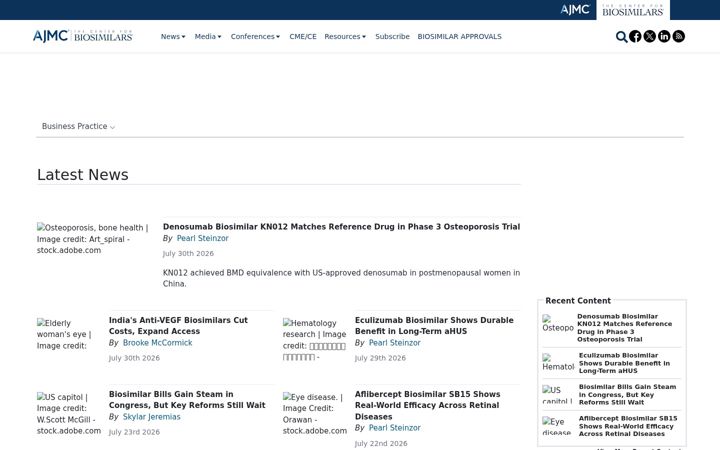
Task: Expand the Media menu
Action: 208,37
